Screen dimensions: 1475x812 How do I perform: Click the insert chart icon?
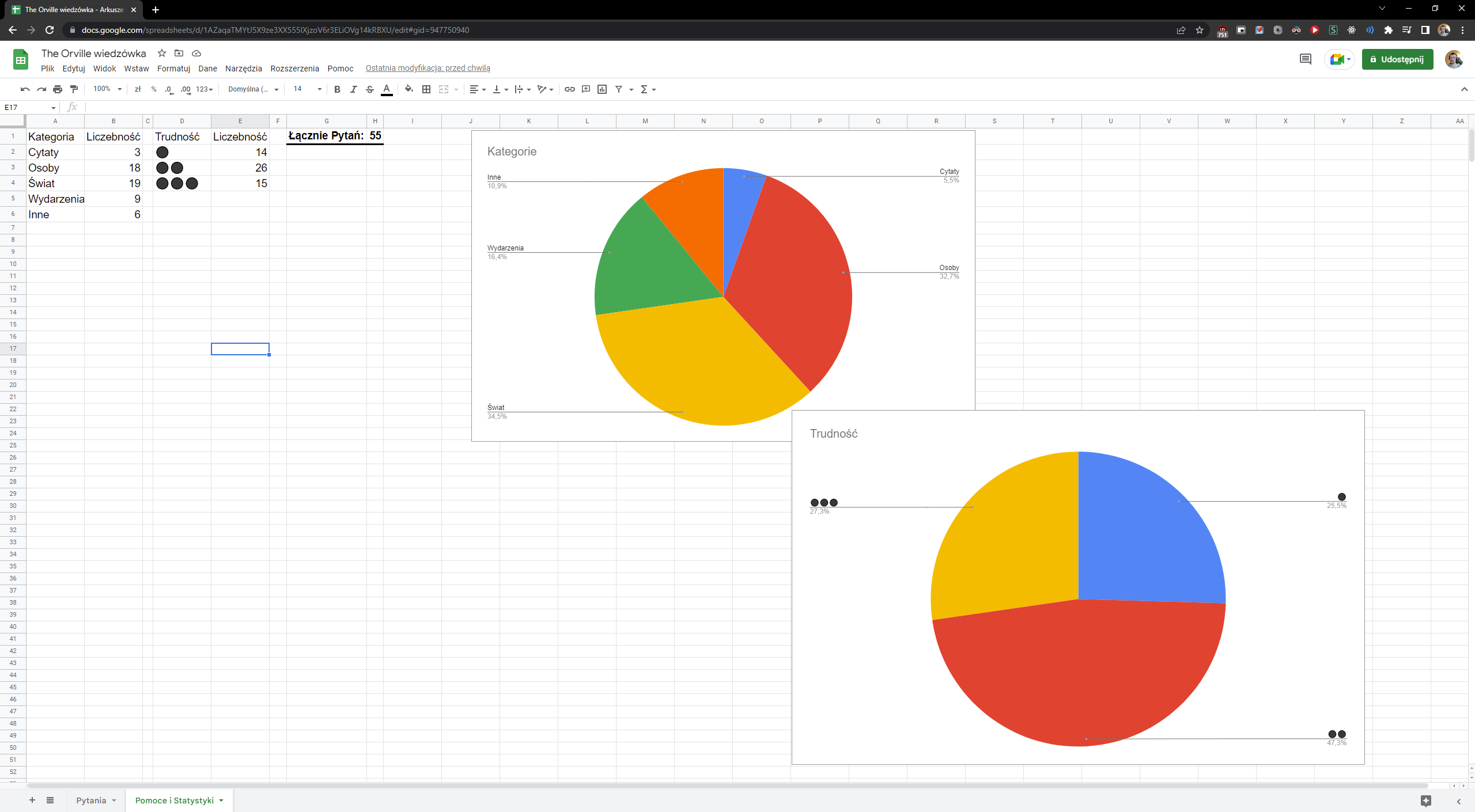coord(602,89)
